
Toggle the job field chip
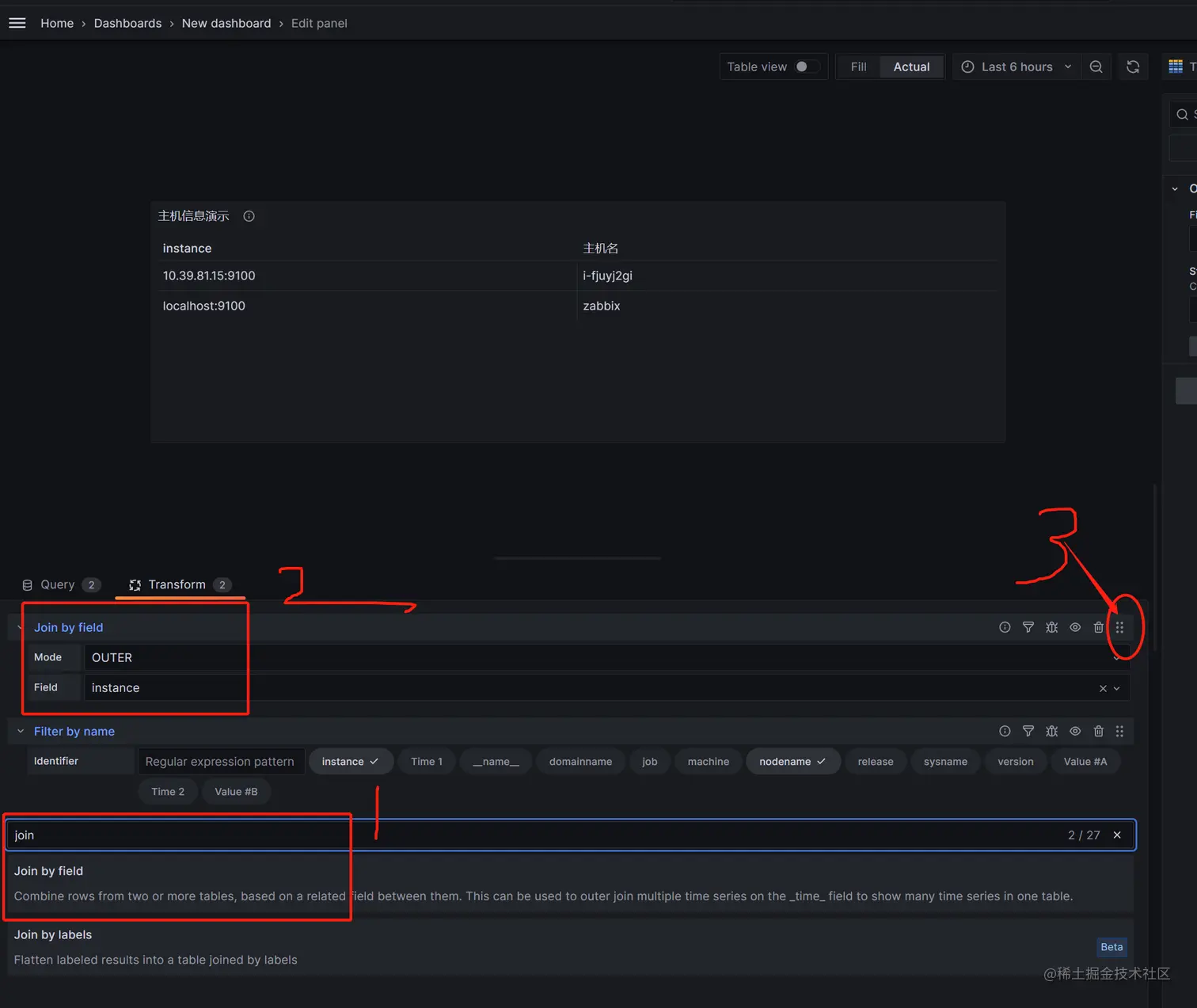[649, 761]
